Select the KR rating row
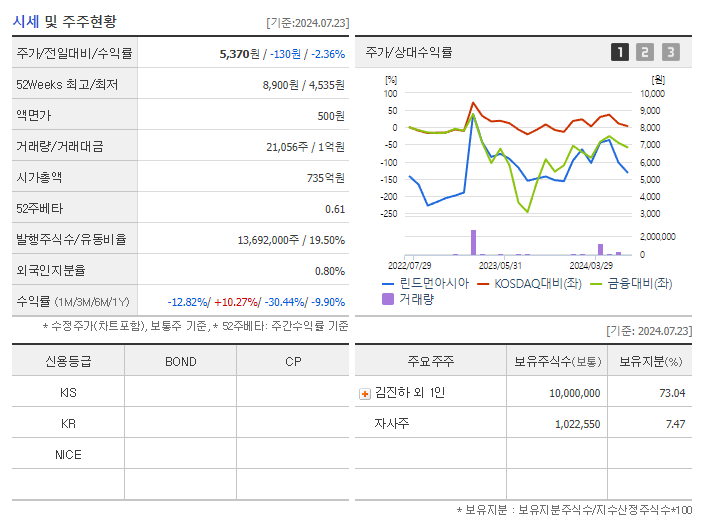The height and width of the screenshot is (525, 702). [180, 423]
